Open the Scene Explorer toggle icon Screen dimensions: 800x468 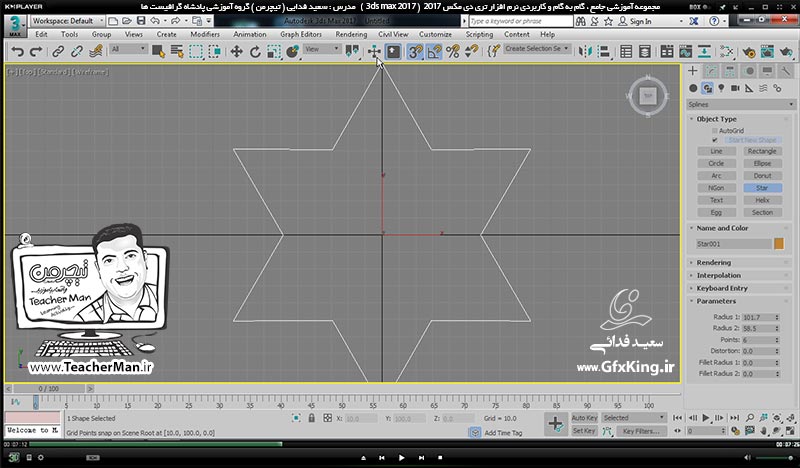626,51
